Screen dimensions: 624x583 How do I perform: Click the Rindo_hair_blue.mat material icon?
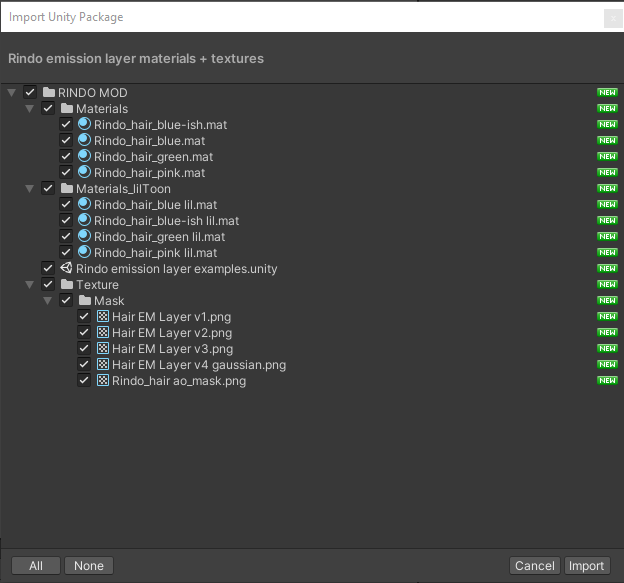pyautogui.click(x=84, y=140)
